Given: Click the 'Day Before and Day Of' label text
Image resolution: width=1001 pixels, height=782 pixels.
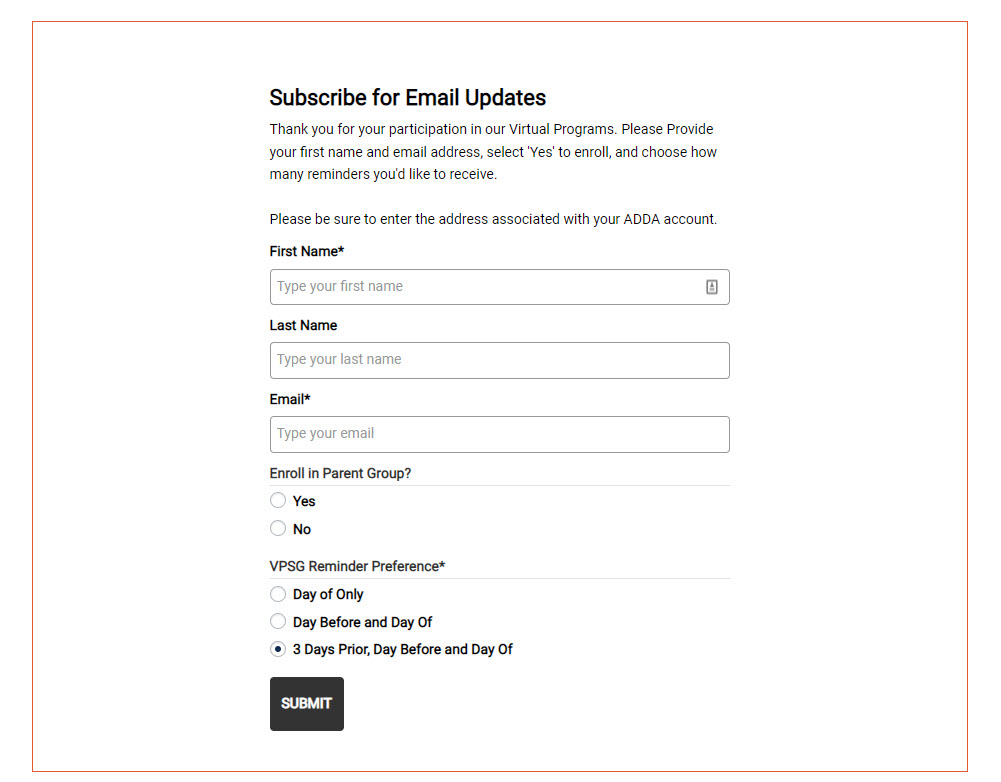Looking at the screenshot, I should point(362,622).
